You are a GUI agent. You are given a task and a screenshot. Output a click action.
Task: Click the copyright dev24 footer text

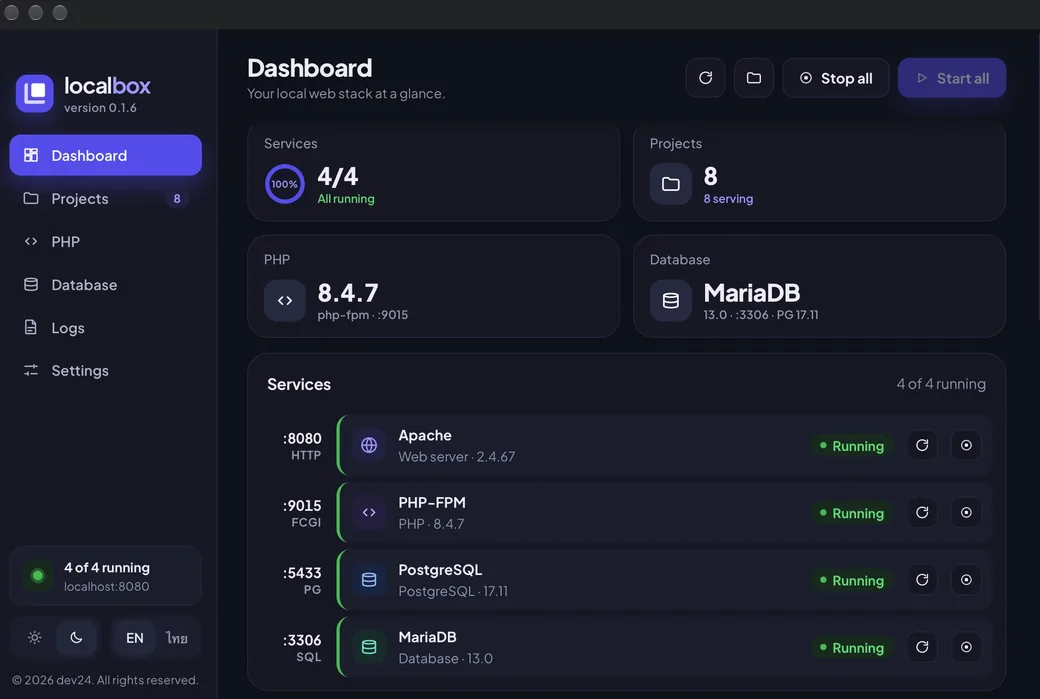click(105, 680)
